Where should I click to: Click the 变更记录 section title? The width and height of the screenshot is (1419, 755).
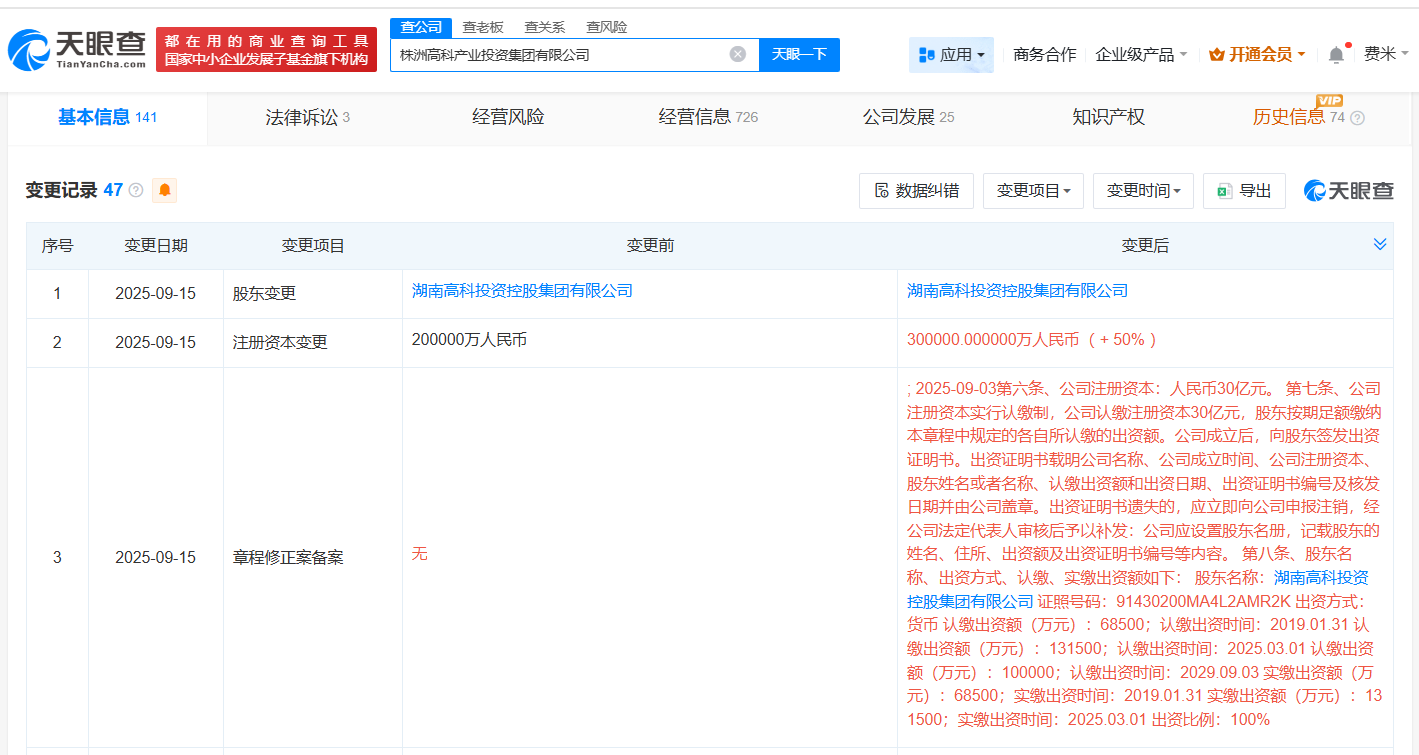61,190
